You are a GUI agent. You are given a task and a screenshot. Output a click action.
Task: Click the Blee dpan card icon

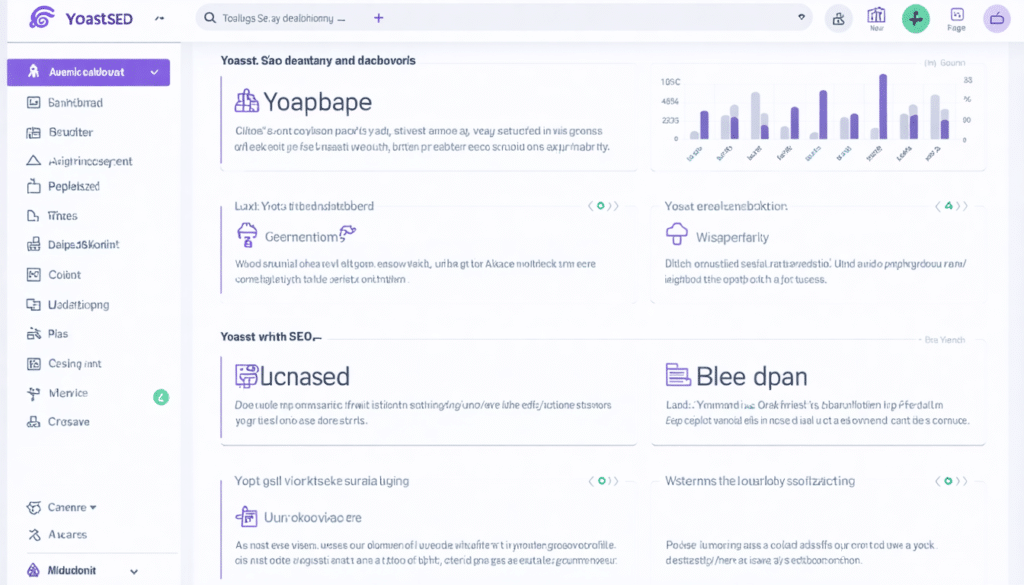coord(678,375)
